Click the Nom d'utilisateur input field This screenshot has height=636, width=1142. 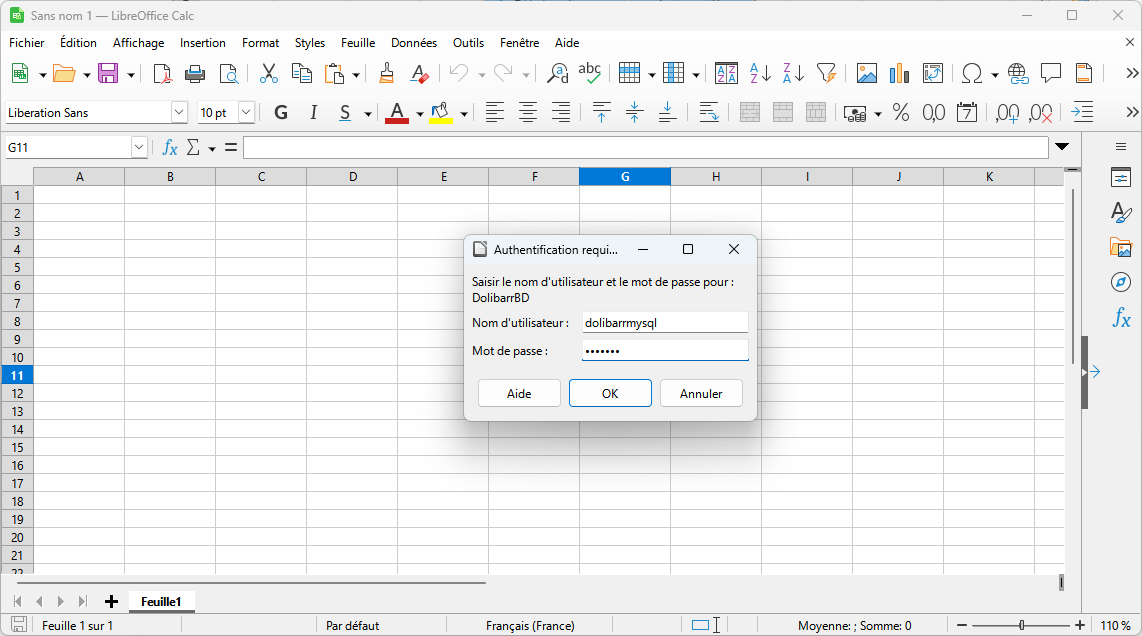click(664, 322)
